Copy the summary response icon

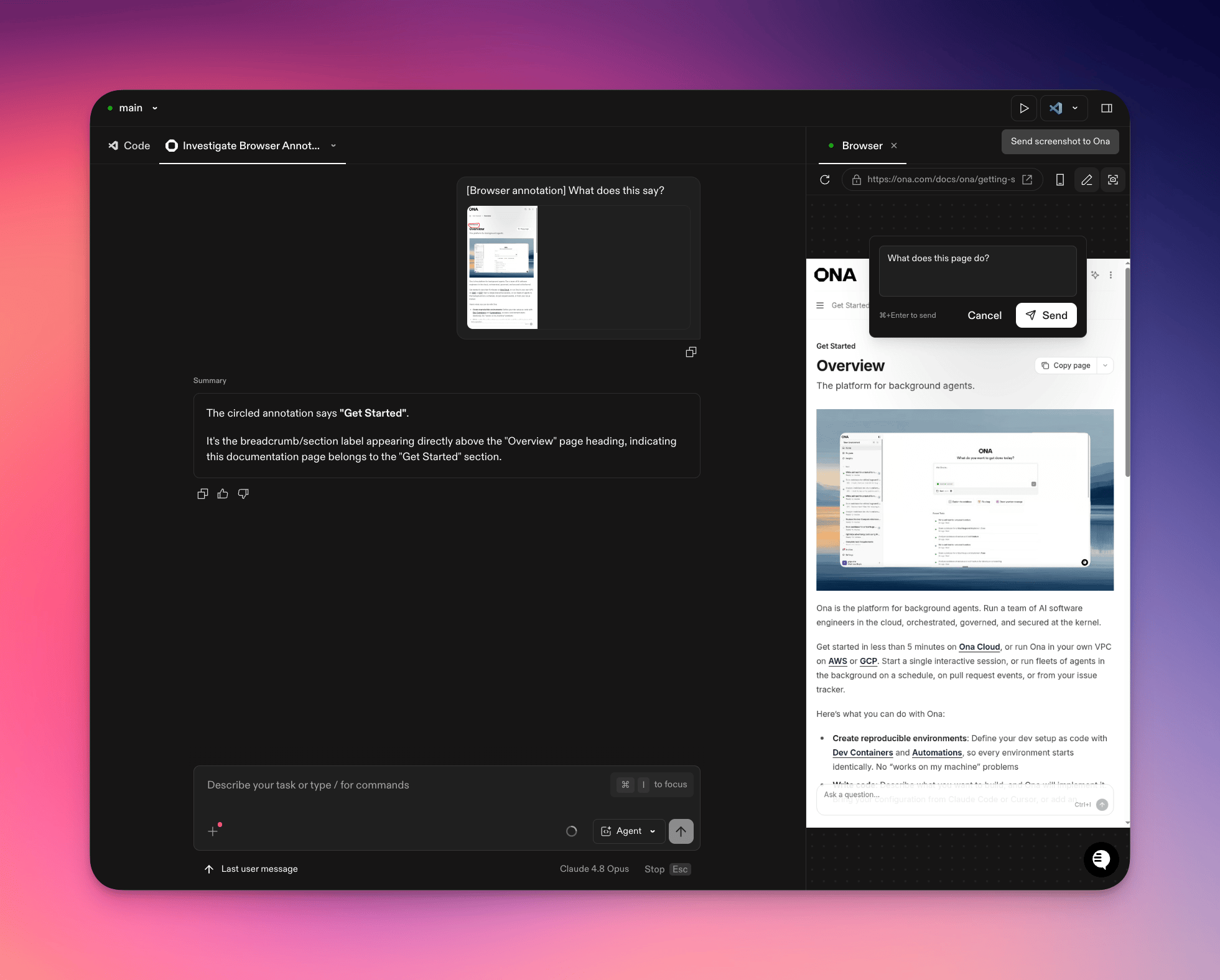tap(203, 494)
